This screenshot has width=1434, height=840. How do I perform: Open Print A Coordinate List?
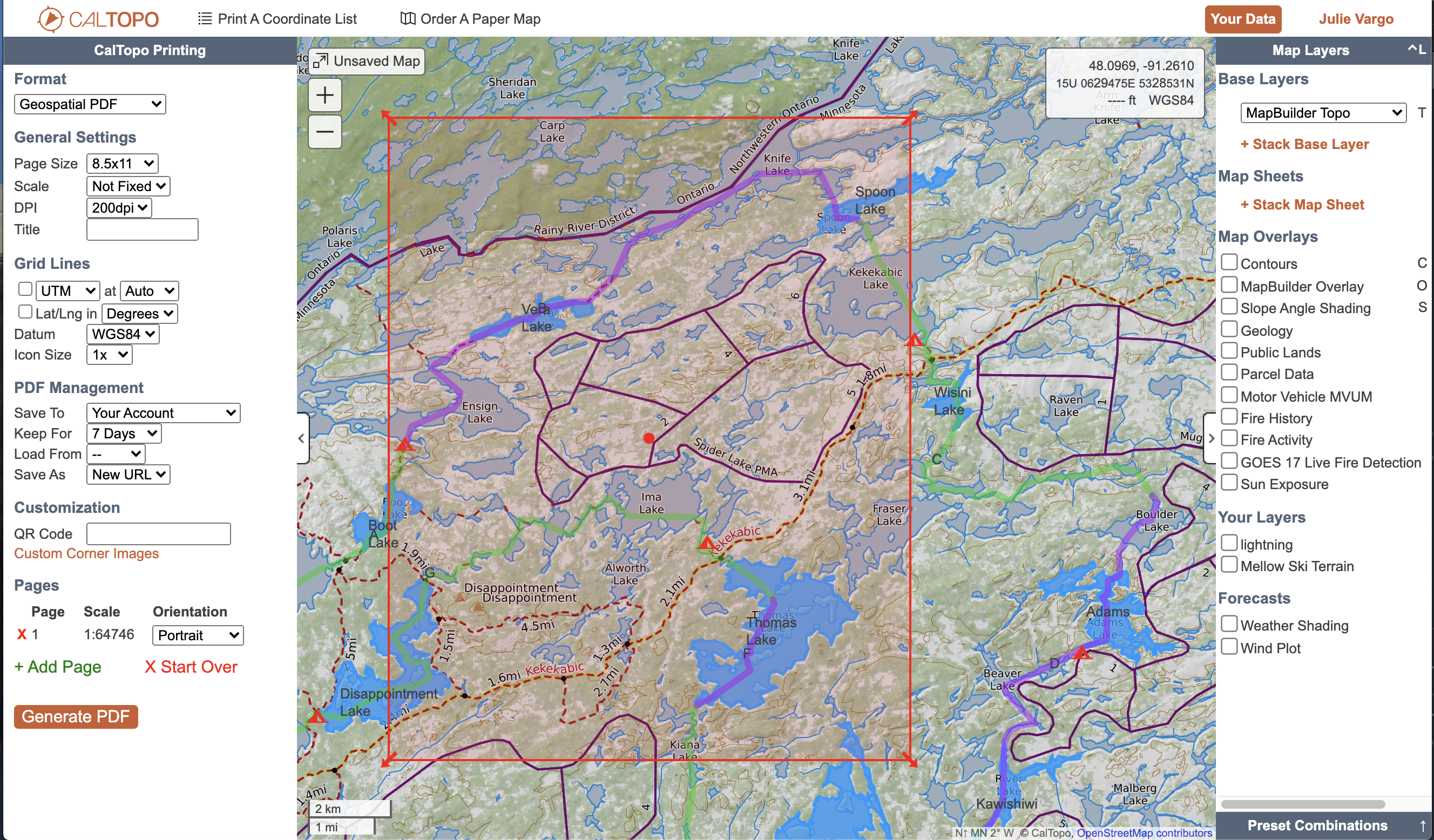click(x=277, y=19)
